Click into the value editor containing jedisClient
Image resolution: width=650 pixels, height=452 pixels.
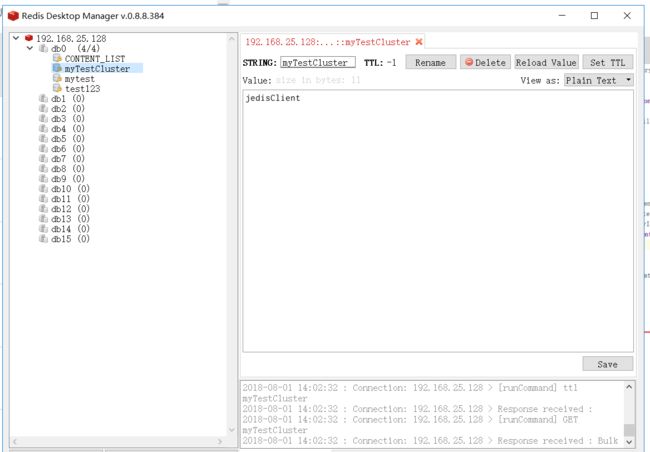pos(438,221)
